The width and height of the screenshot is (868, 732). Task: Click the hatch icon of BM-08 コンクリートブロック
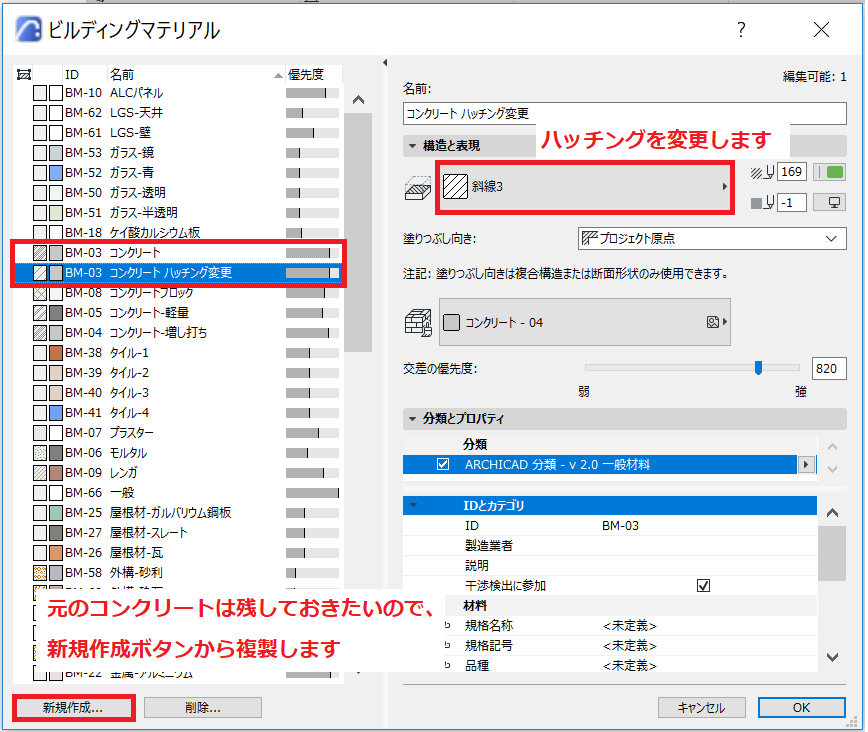[x=40, y=293]
